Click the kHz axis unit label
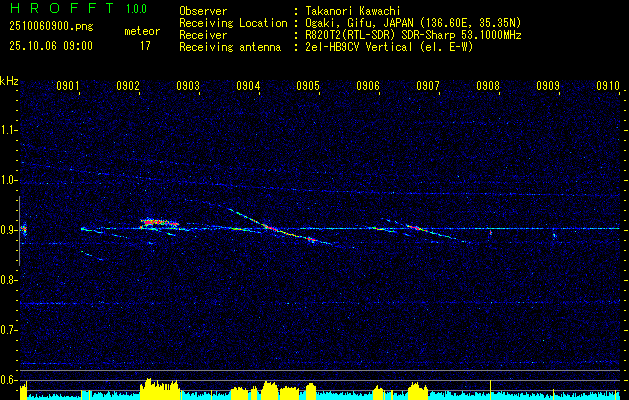This screenshot has width=629, height=400. (9, 81)
